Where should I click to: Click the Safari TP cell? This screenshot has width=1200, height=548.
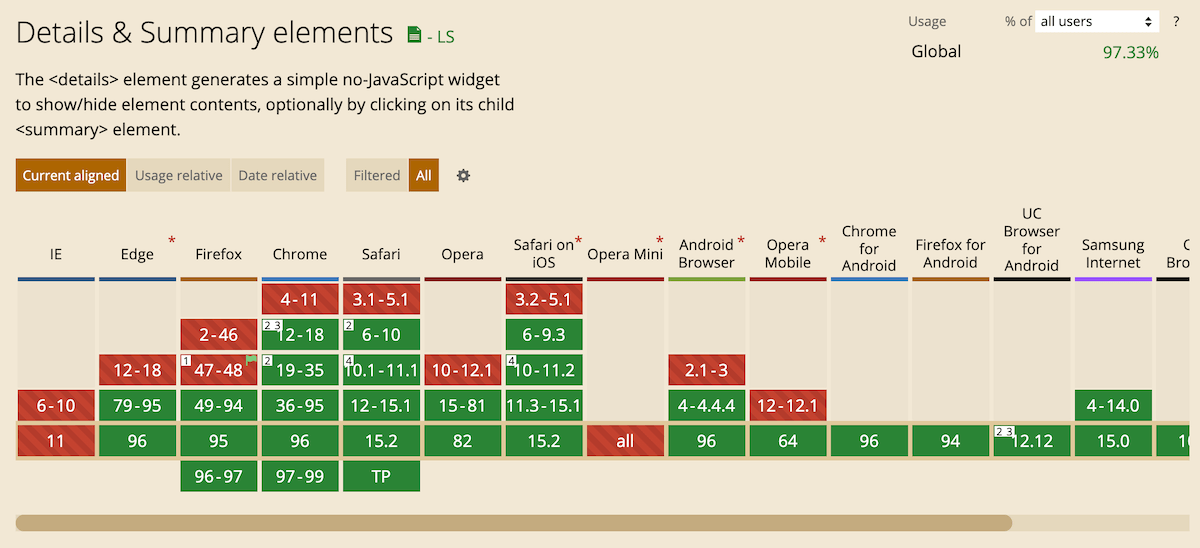pyautogui.click(x=381, y=477)
